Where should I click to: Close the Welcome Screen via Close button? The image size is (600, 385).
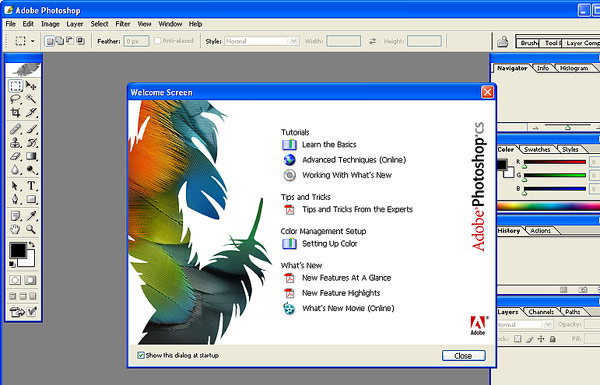coord(464,356)
